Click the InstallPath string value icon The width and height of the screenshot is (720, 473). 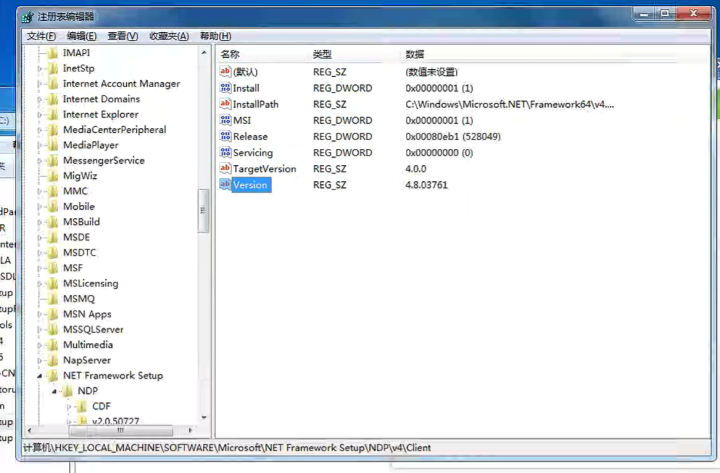click(x=225, y=104)
